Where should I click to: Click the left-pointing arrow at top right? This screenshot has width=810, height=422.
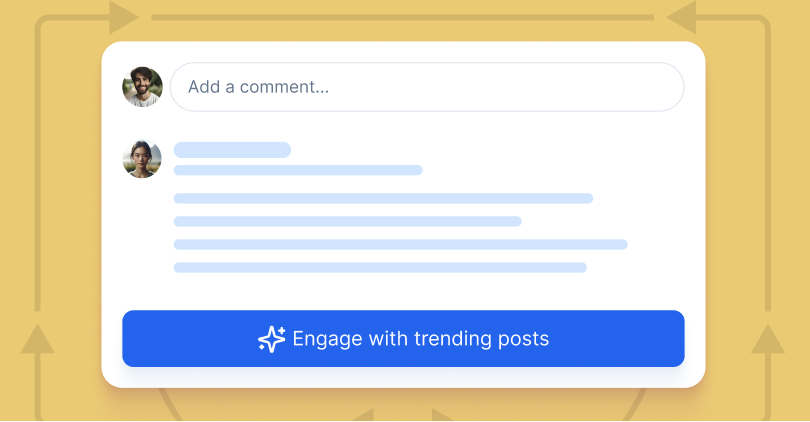(x=681, y=18)
